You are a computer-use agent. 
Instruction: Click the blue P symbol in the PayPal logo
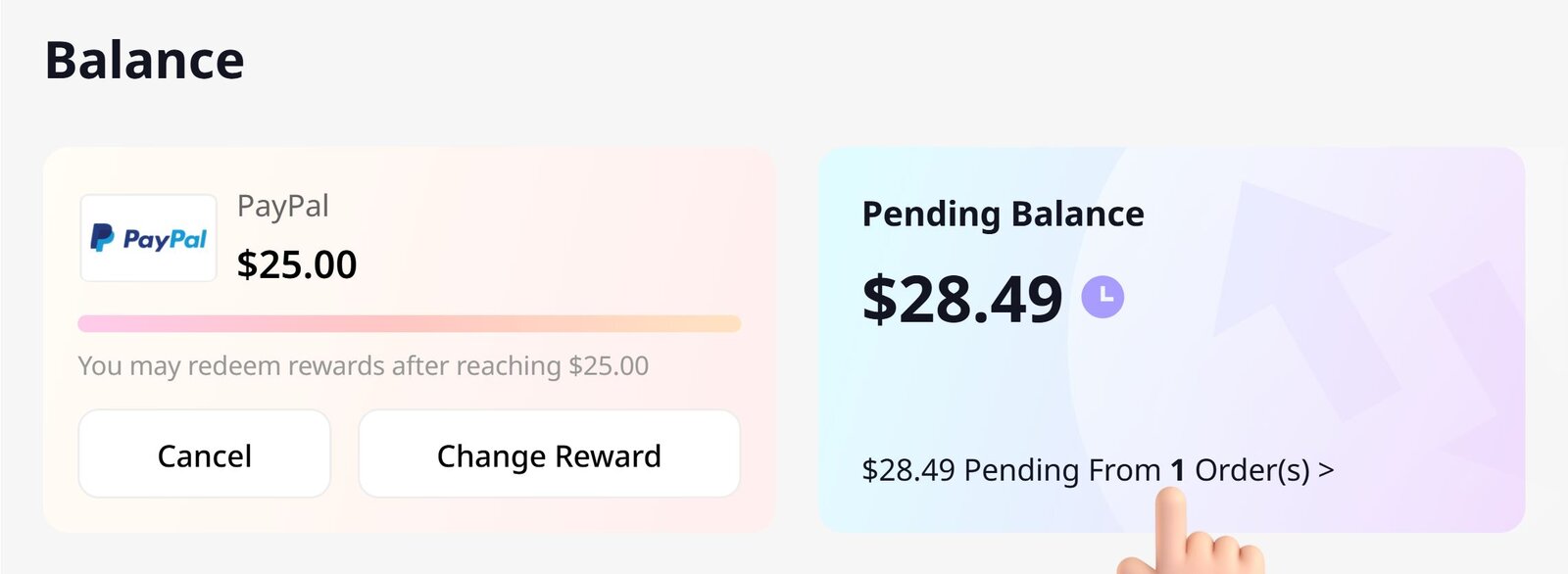click(101, 237)
